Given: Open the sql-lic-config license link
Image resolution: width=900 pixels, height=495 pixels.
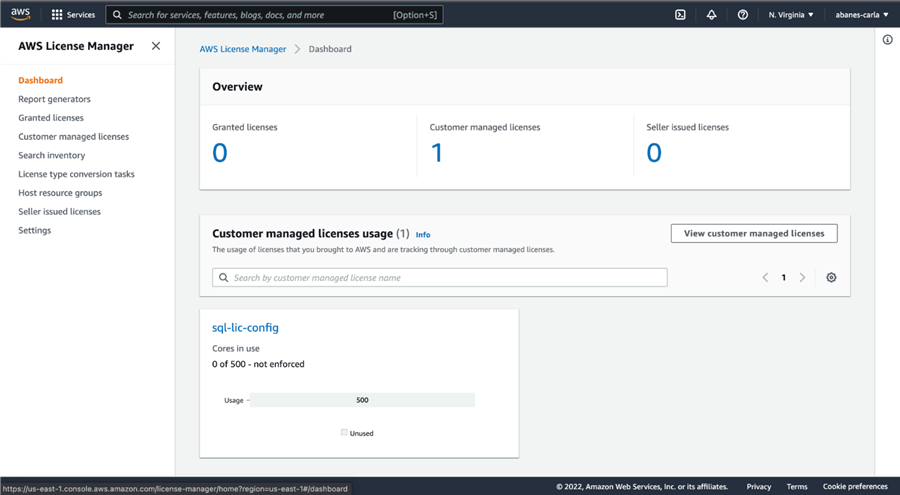Looking at the screenshot, I should (x=245, y=328).
